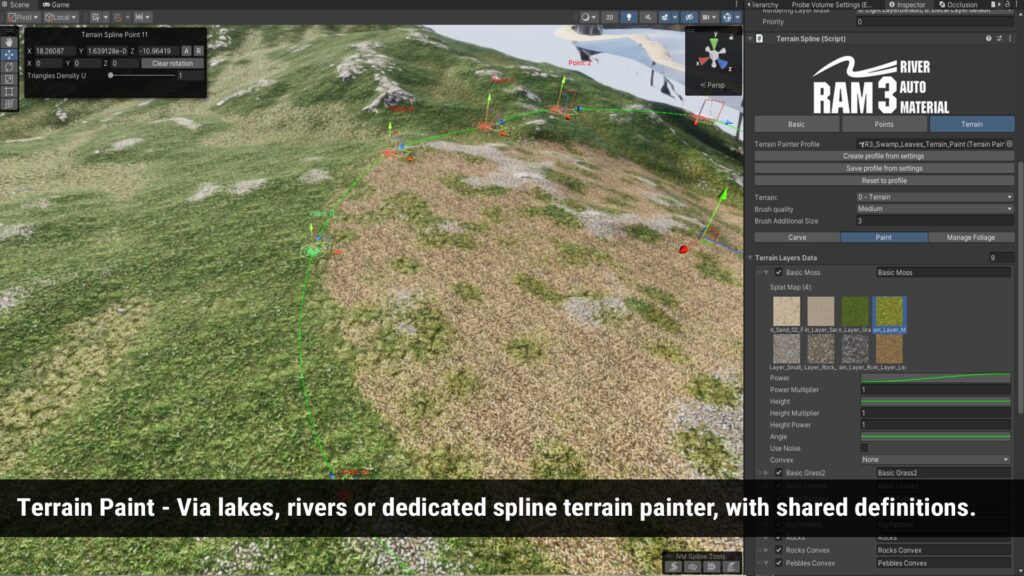Adjust the Triangles Density U slider

pyautogui.click(x=110, y=75)
